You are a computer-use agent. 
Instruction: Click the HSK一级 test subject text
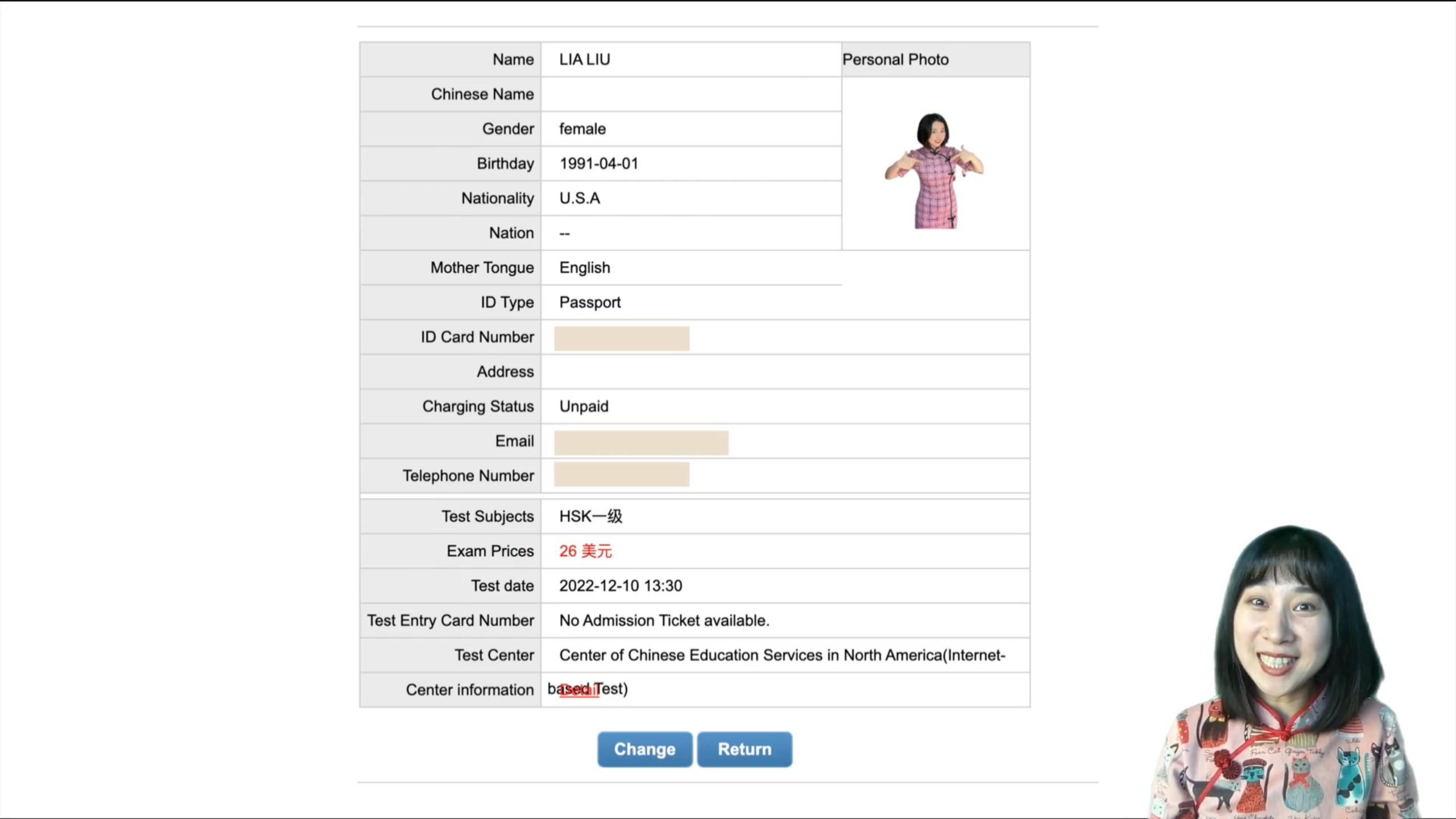[x=590, y=516]
